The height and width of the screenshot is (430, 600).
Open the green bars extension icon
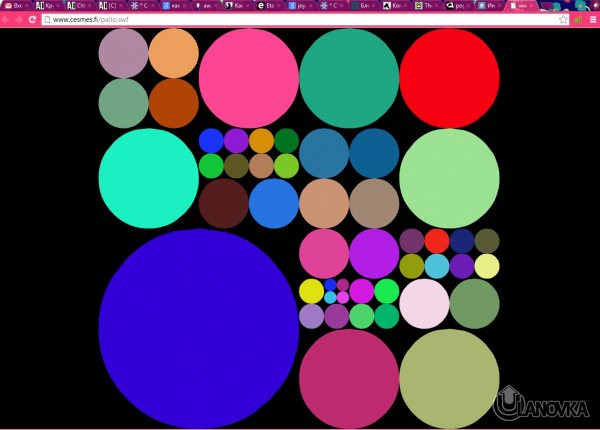click(x=578, y=20)
